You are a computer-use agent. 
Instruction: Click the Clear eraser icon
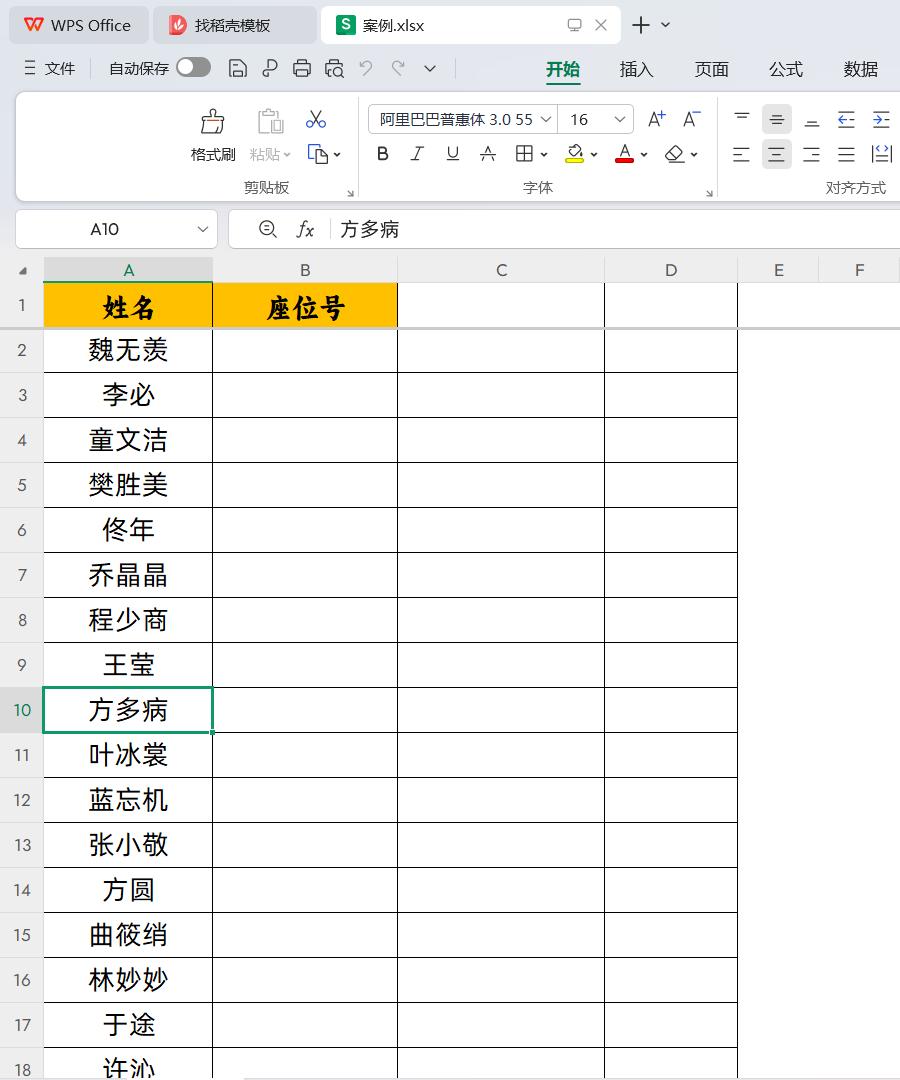(675, 154)
